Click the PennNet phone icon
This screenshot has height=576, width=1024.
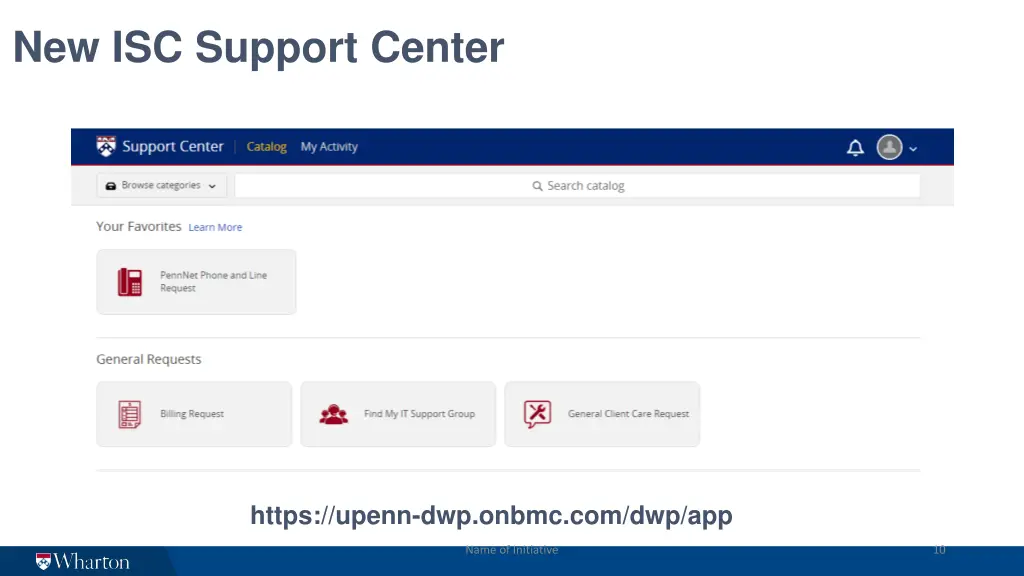pyautogui.click(x=129, y=282)
